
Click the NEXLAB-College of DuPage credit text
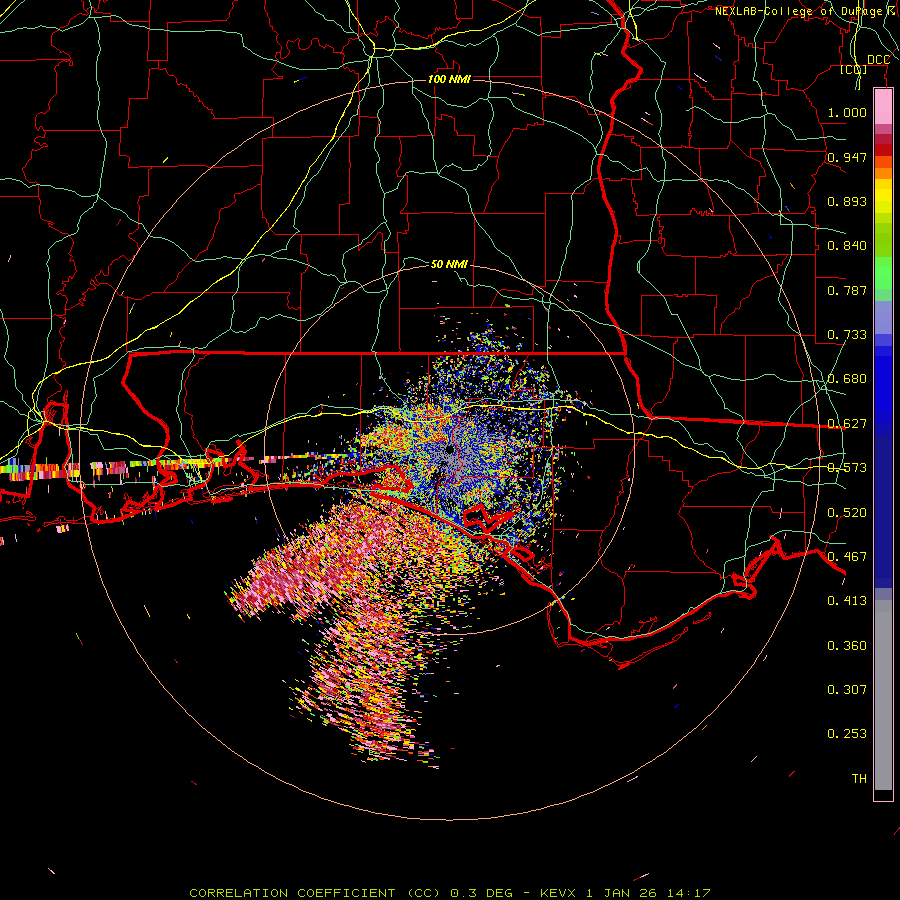(805, 11)
